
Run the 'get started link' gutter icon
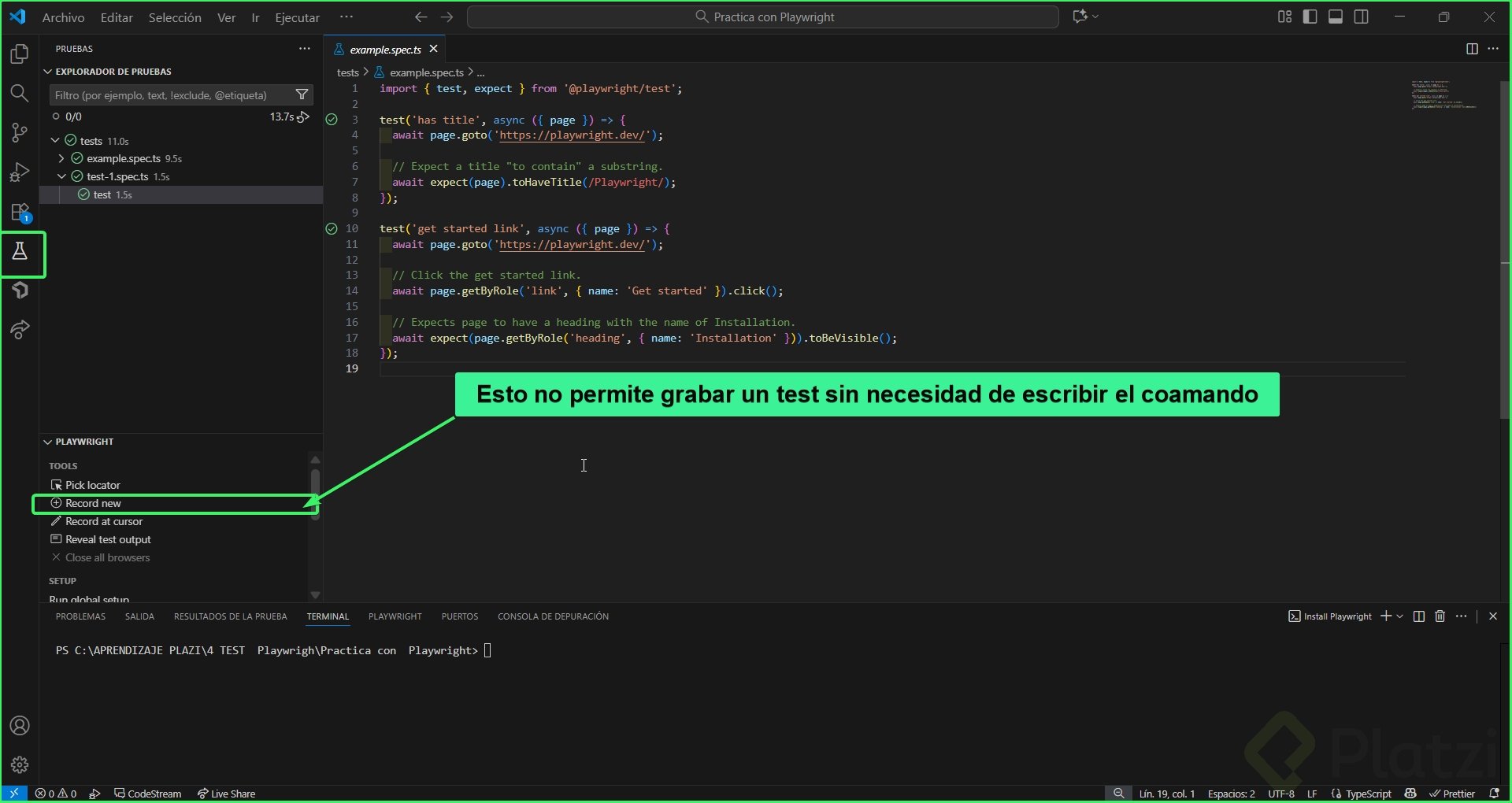tap(332, 229)
